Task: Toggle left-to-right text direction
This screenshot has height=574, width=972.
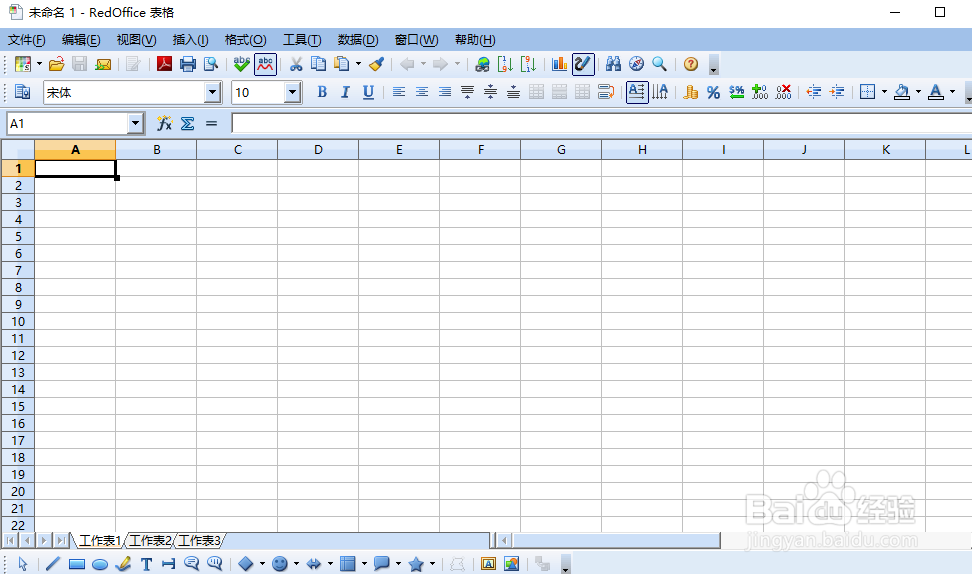Action: (637, 92)
